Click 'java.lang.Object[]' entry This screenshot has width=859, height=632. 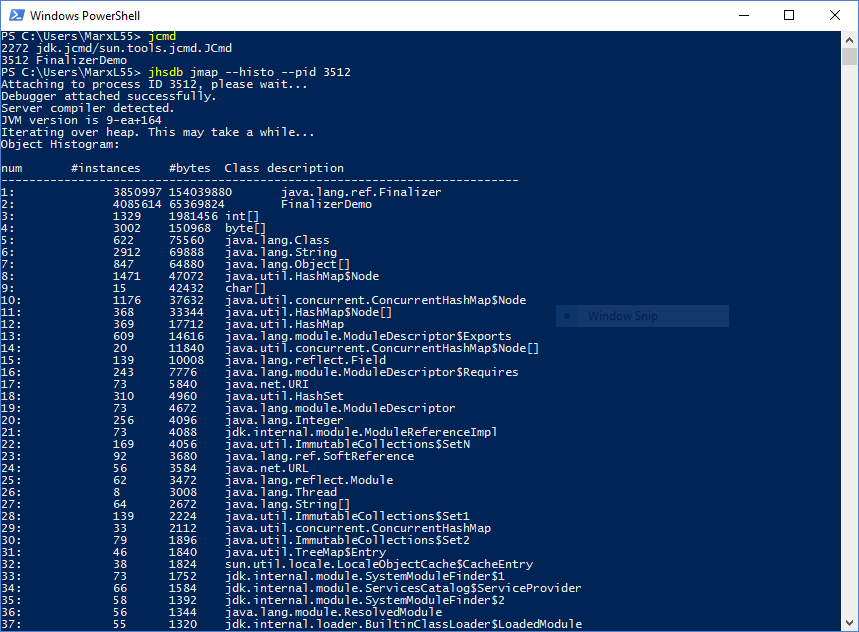[x=287, y=265]
